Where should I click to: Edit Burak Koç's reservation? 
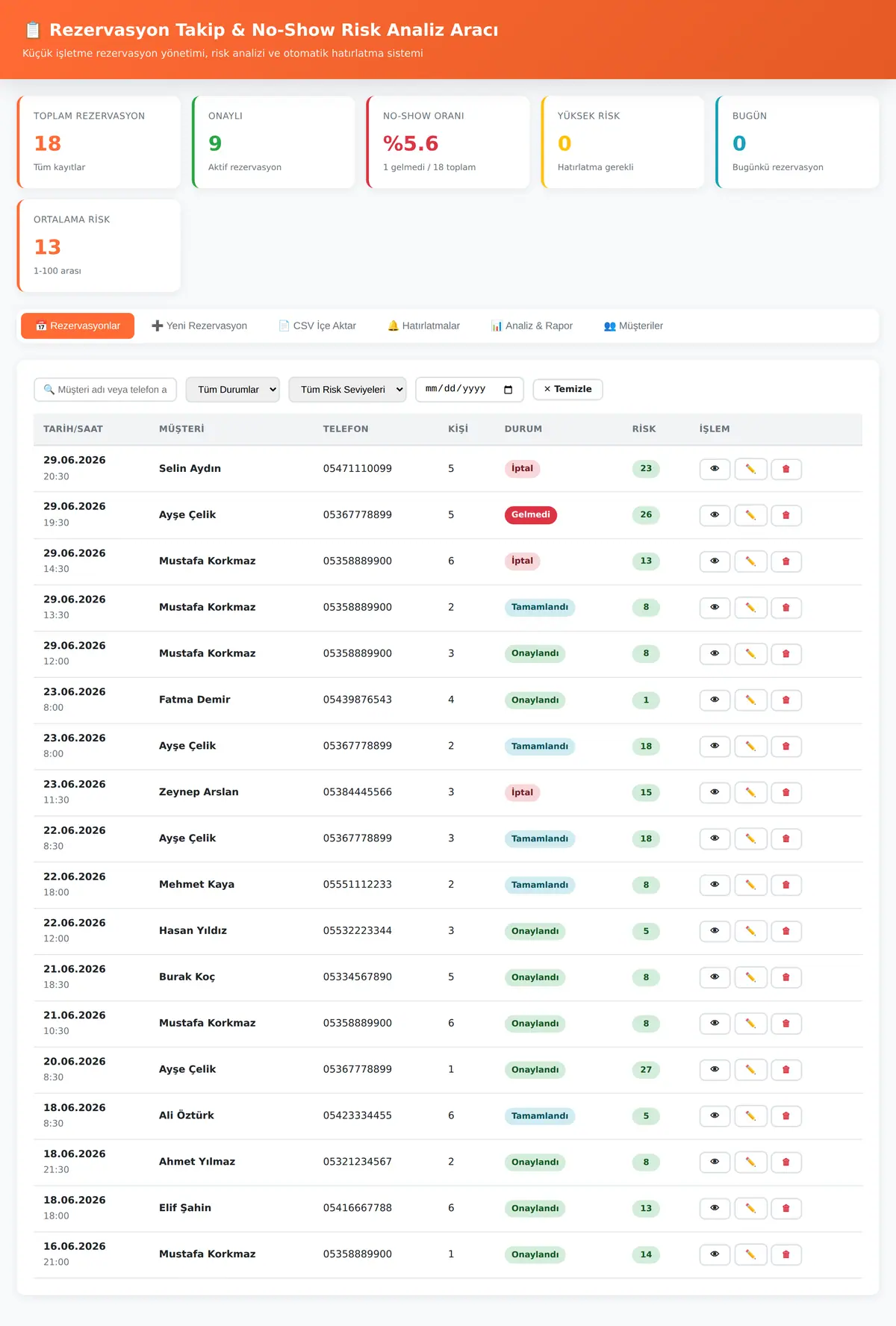tap(750, 977)
